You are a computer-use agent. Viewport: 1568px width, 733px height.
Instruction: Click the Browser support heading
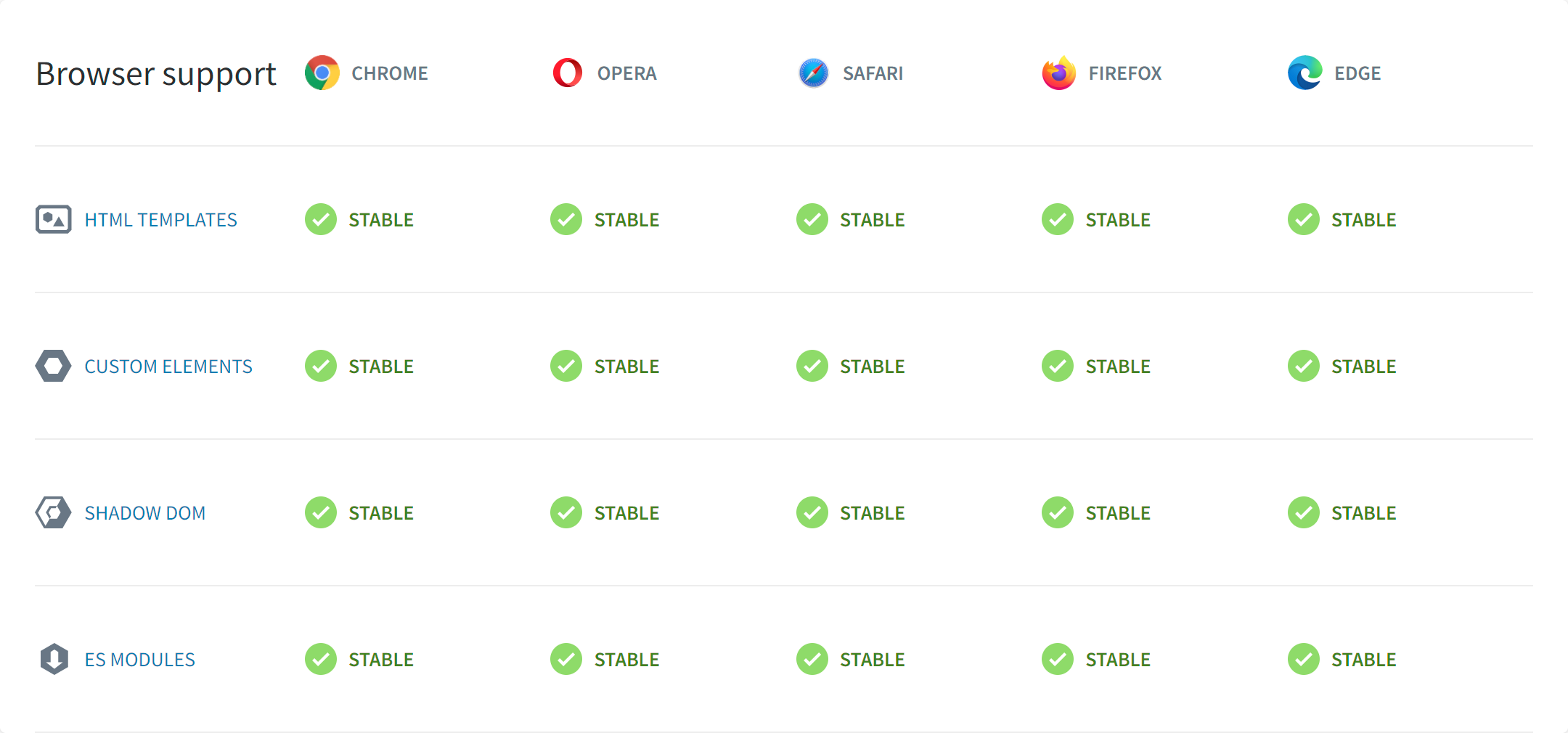coord(156,74)
